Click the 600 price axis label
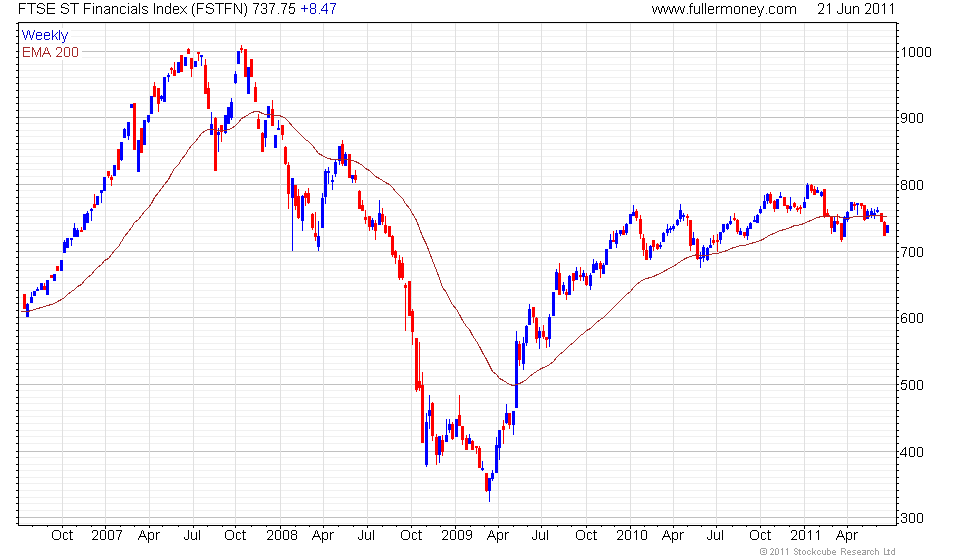The image size is (980, 560). click(912, 318)
